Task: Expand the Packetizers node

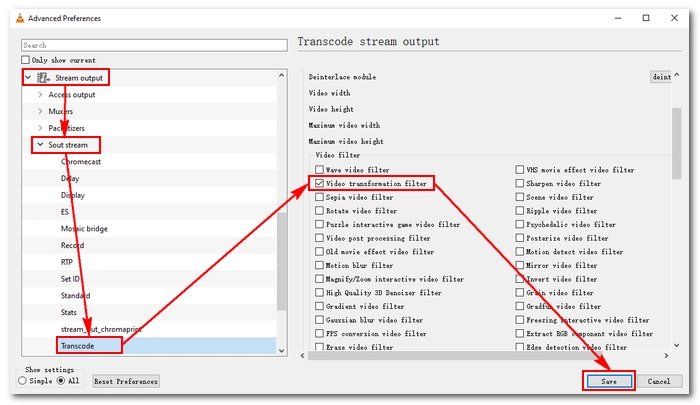Action: coord(40,128)
